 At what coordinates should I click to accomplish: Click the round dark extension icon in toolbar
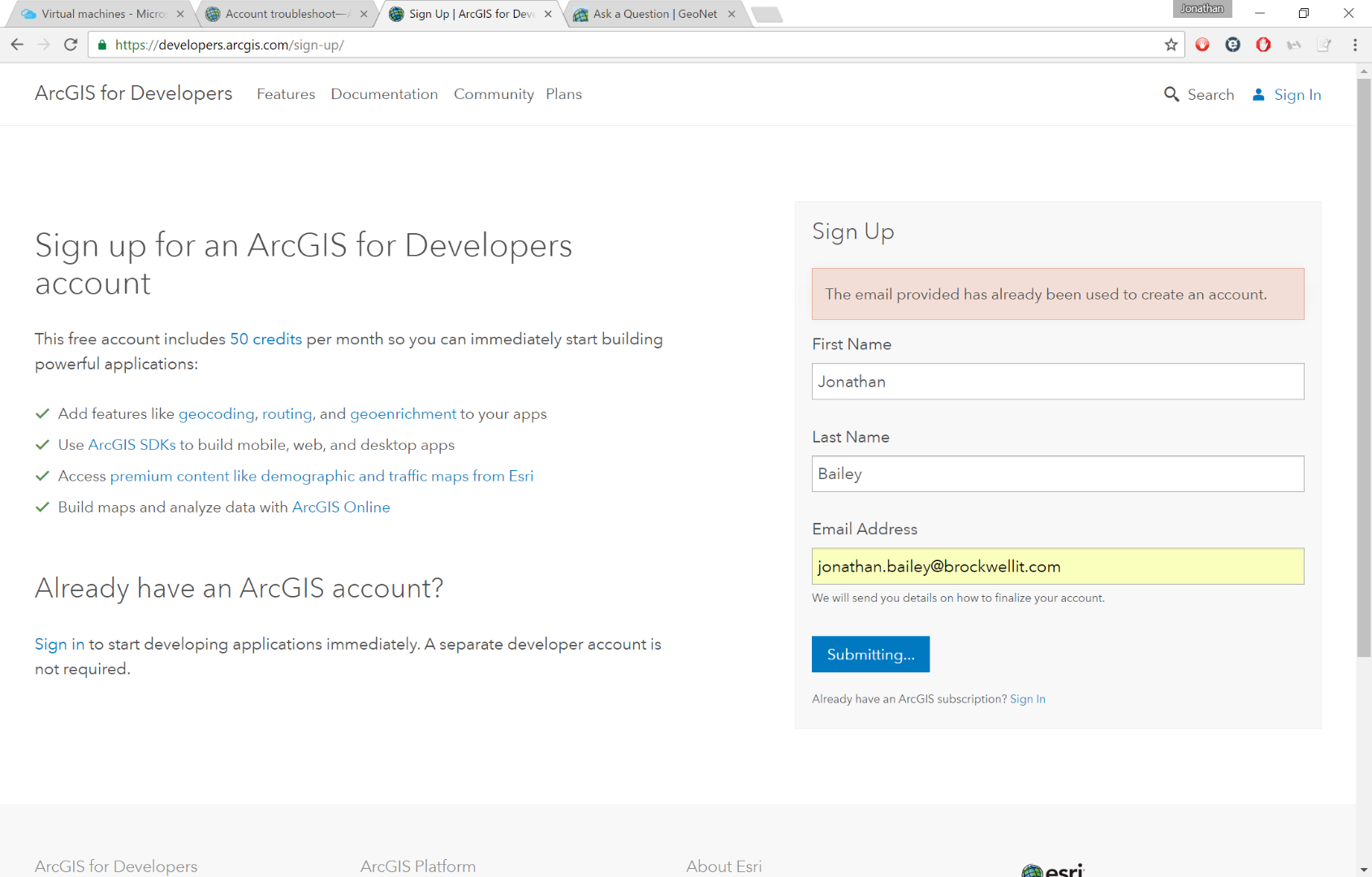click(x=1232, y=45)
